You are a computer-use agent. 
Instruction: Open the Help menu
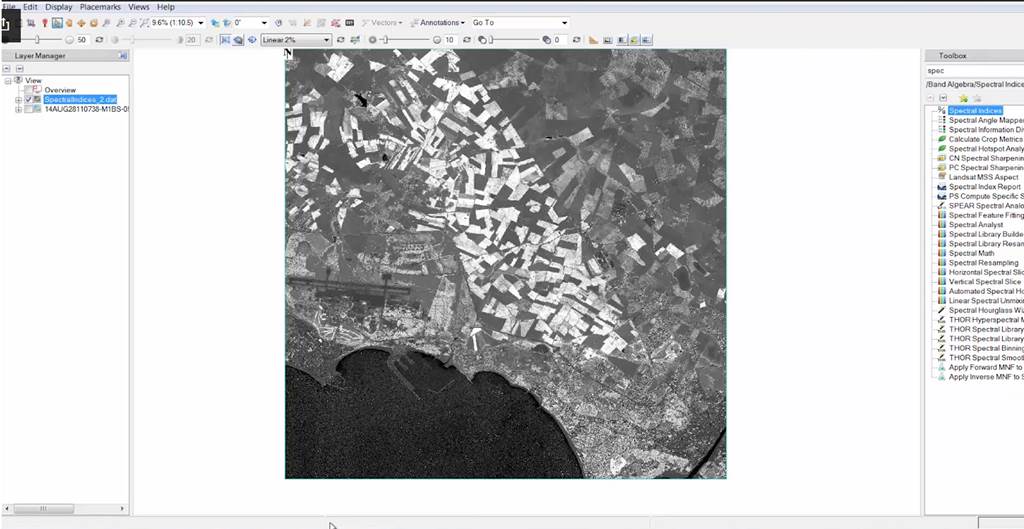coord(166,7)
